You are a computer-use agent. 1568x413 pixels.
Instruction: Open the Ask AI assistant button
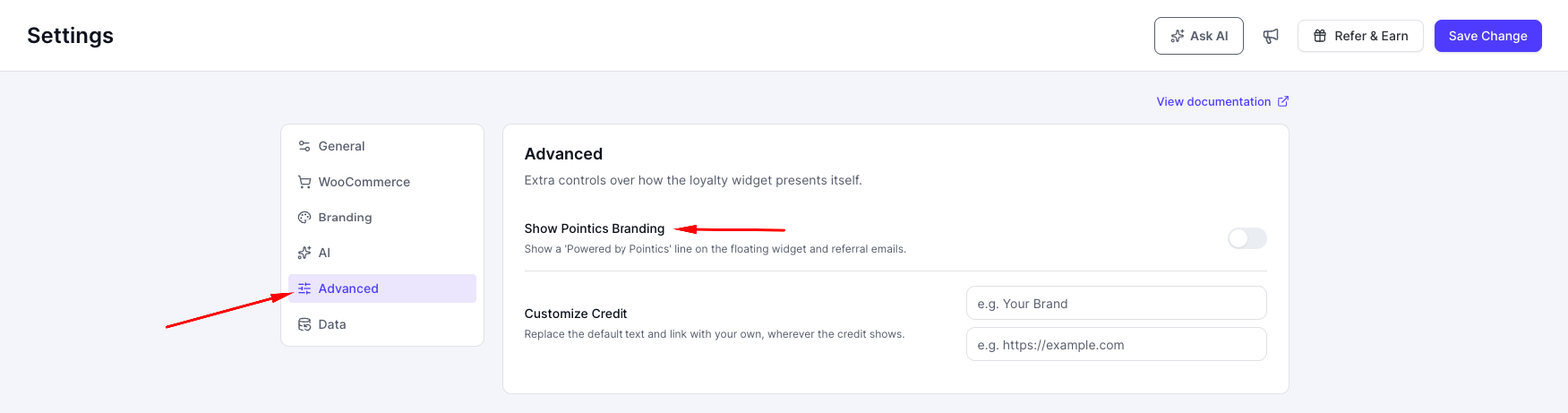tap(1199, 36)
